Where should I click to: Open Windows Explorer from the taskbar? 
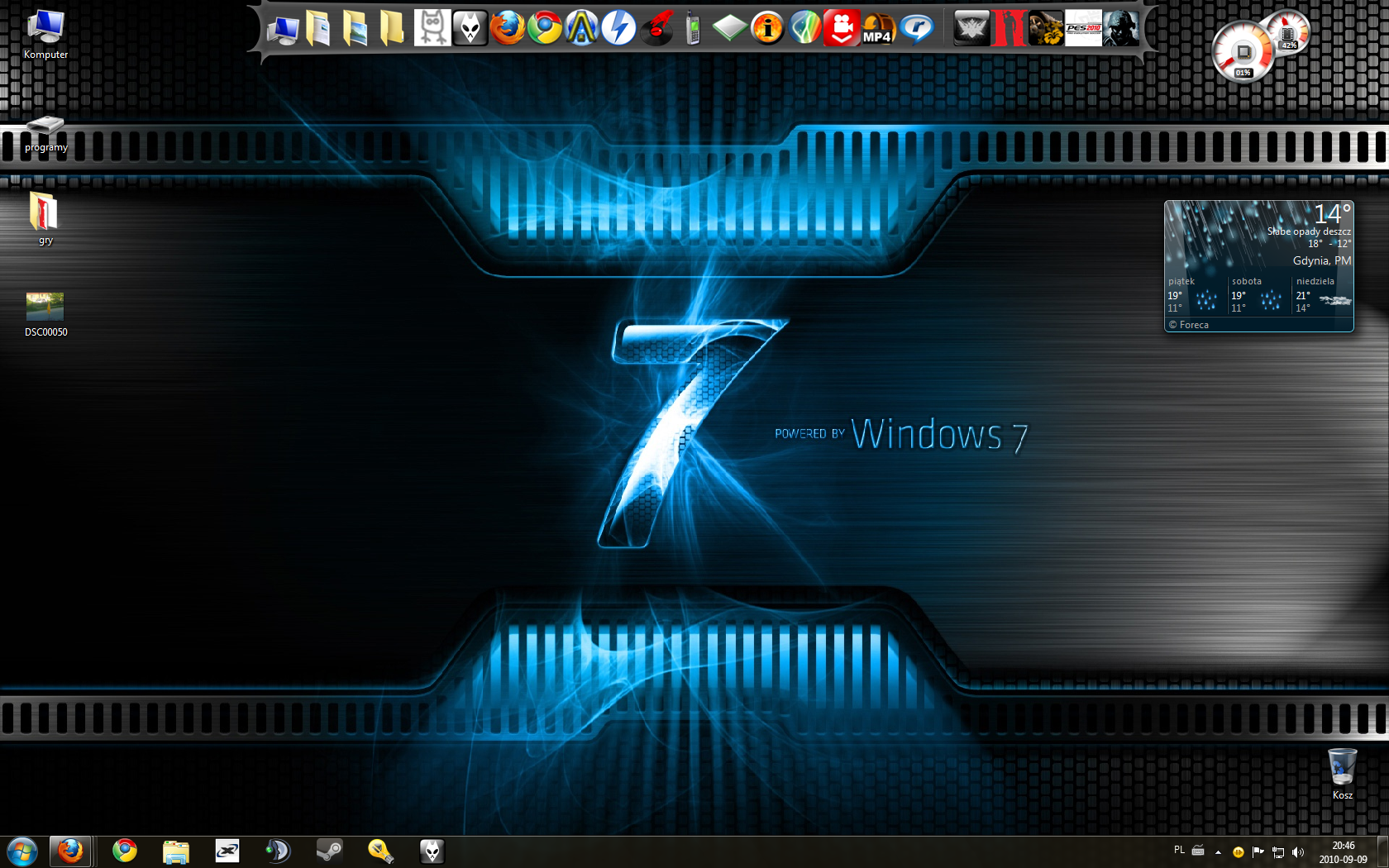pos(176,851)
